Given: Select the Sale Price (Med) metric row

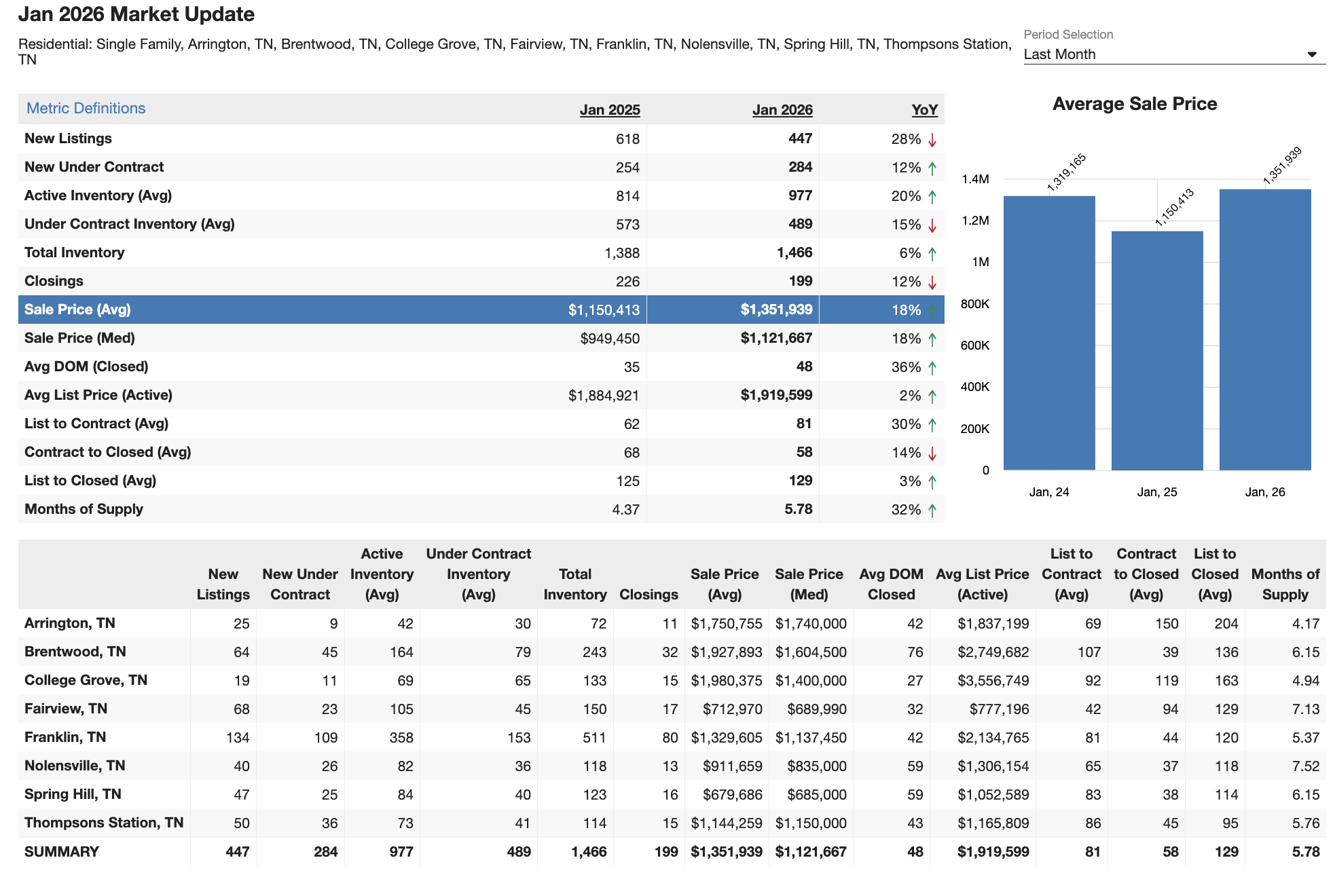Looking at the screenshot, I should tap(79, 338).
